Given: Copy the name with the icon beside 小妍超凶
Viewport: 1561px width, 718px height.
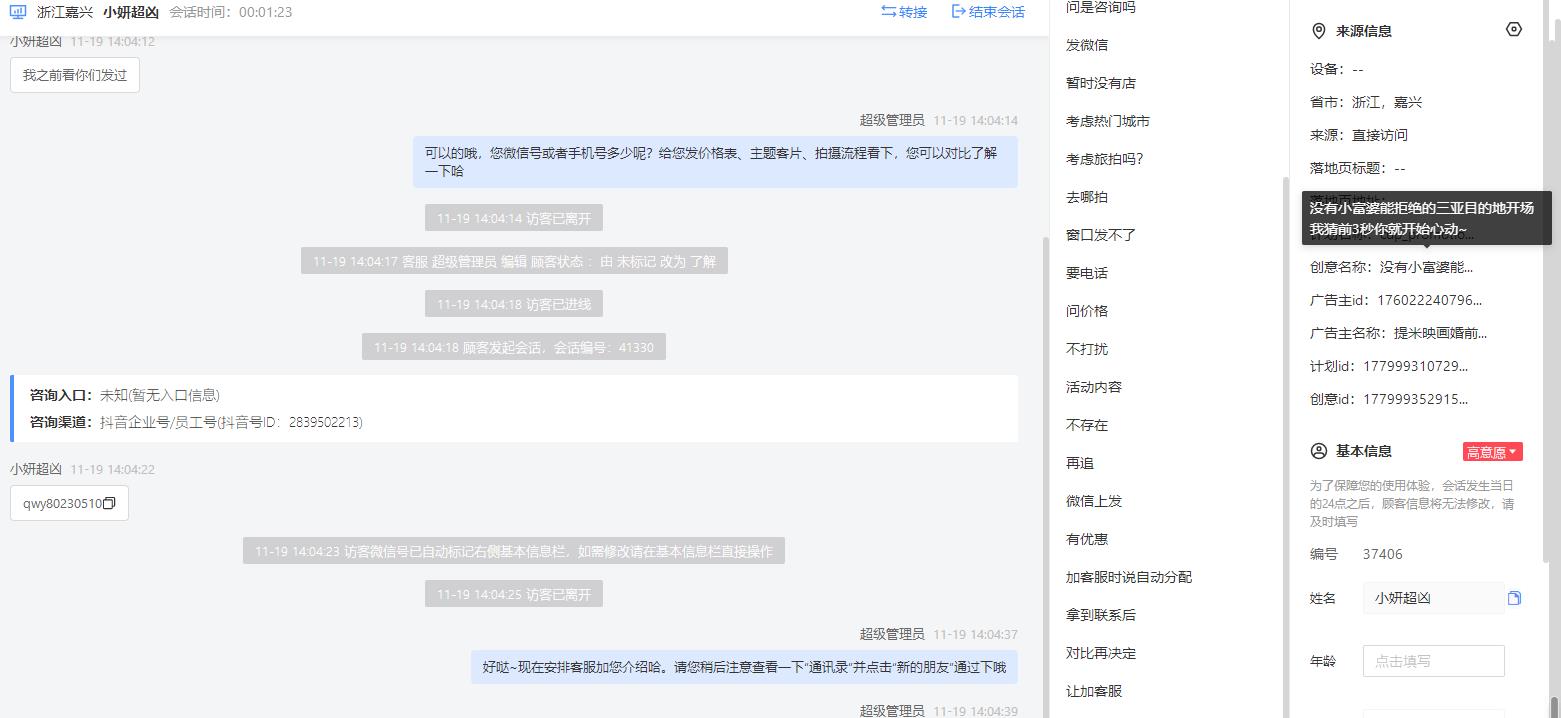Looking at the screenshot, I should pos(1514,598).
